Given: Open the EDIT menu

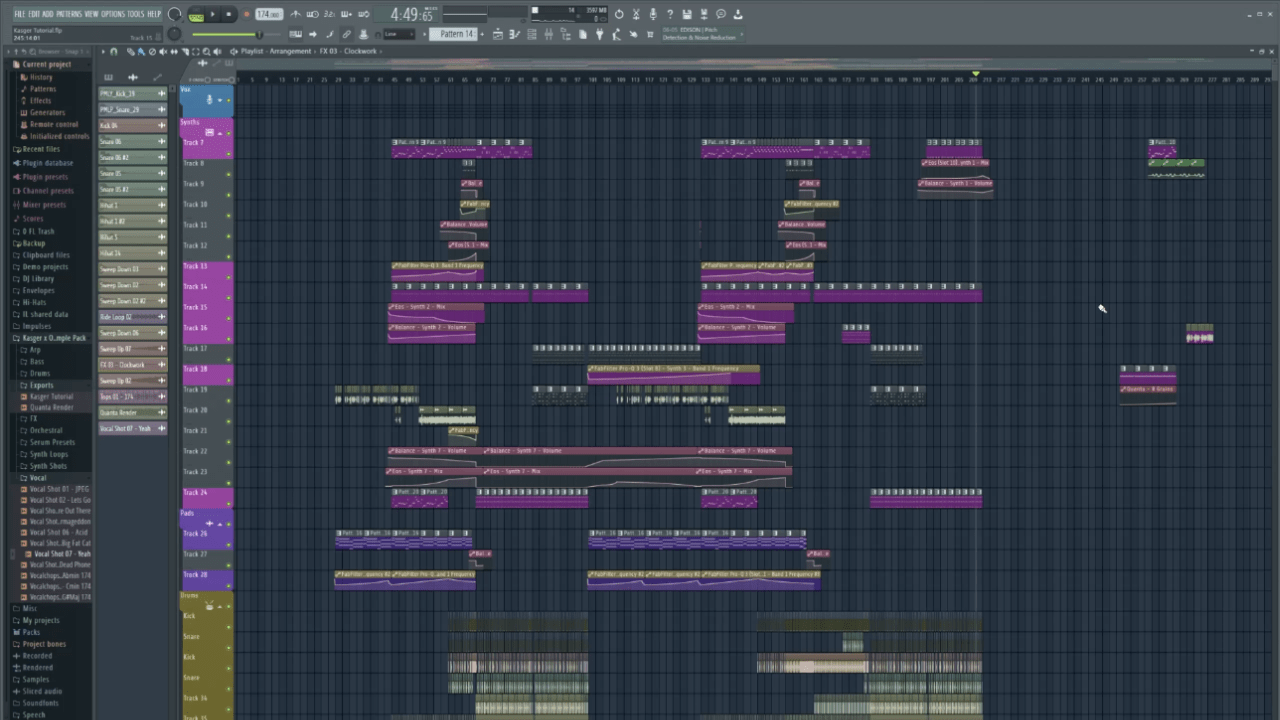Looking at the screenshot, I should [34, 14].
